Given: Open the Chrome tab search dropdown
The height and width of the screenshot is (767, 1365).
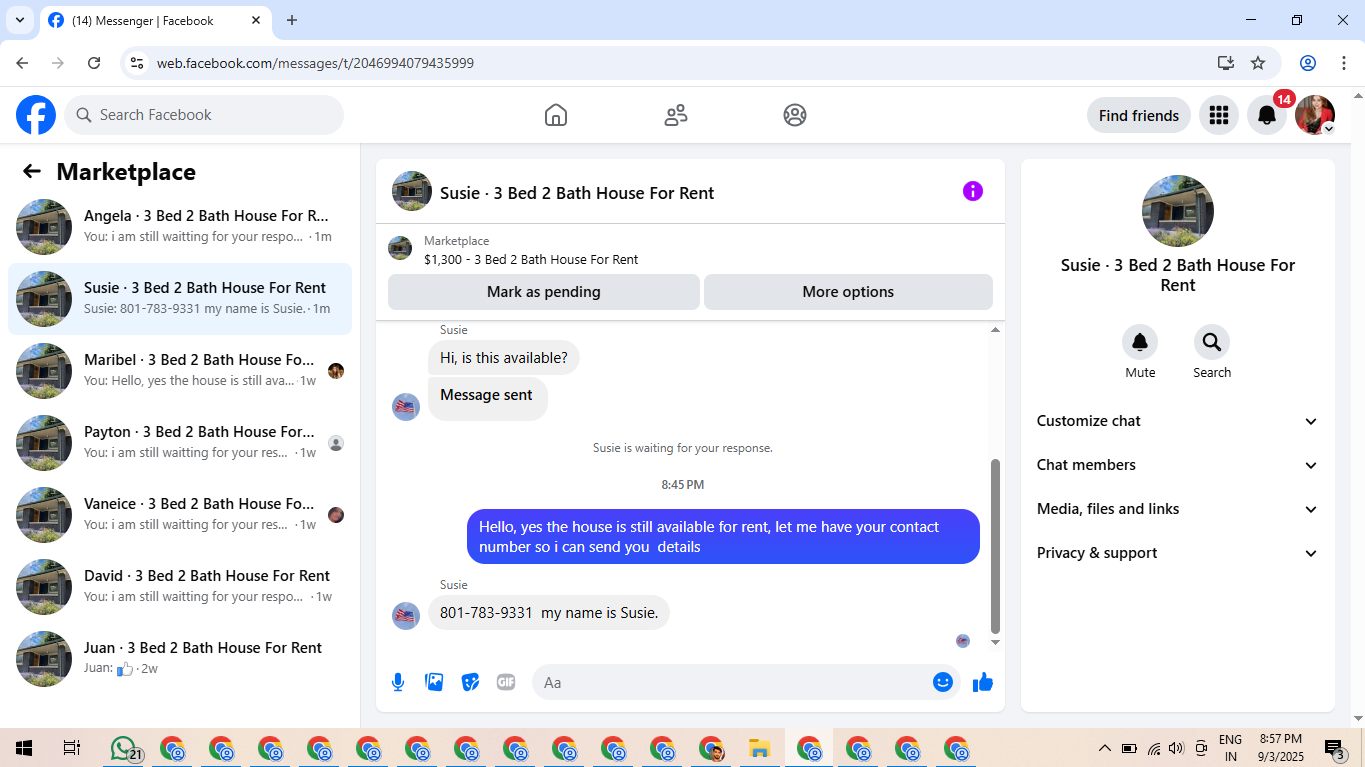Looking at the screenshot, I should pyautogui.click(x=19, y=20).
